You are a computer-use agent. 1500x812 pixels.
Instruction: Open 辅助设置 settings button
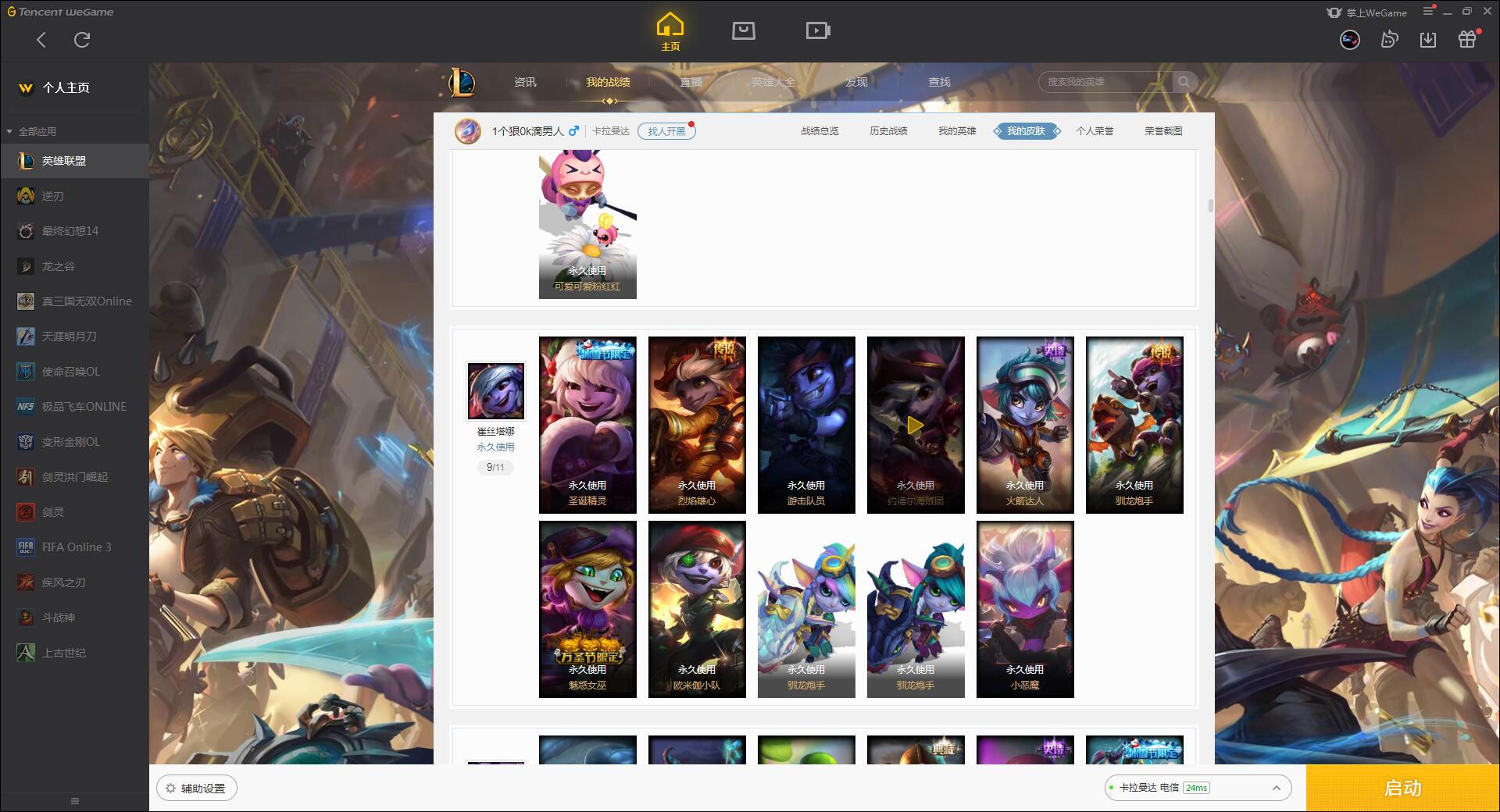click(x=197, y=789)
